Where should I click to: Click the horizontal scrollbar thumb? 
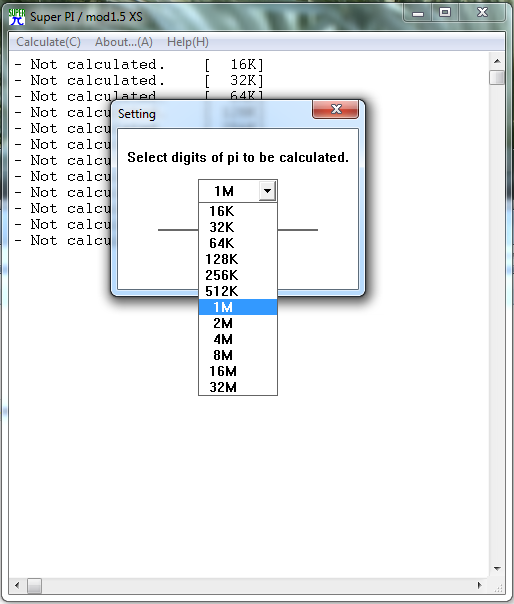[x=34, y=586]
